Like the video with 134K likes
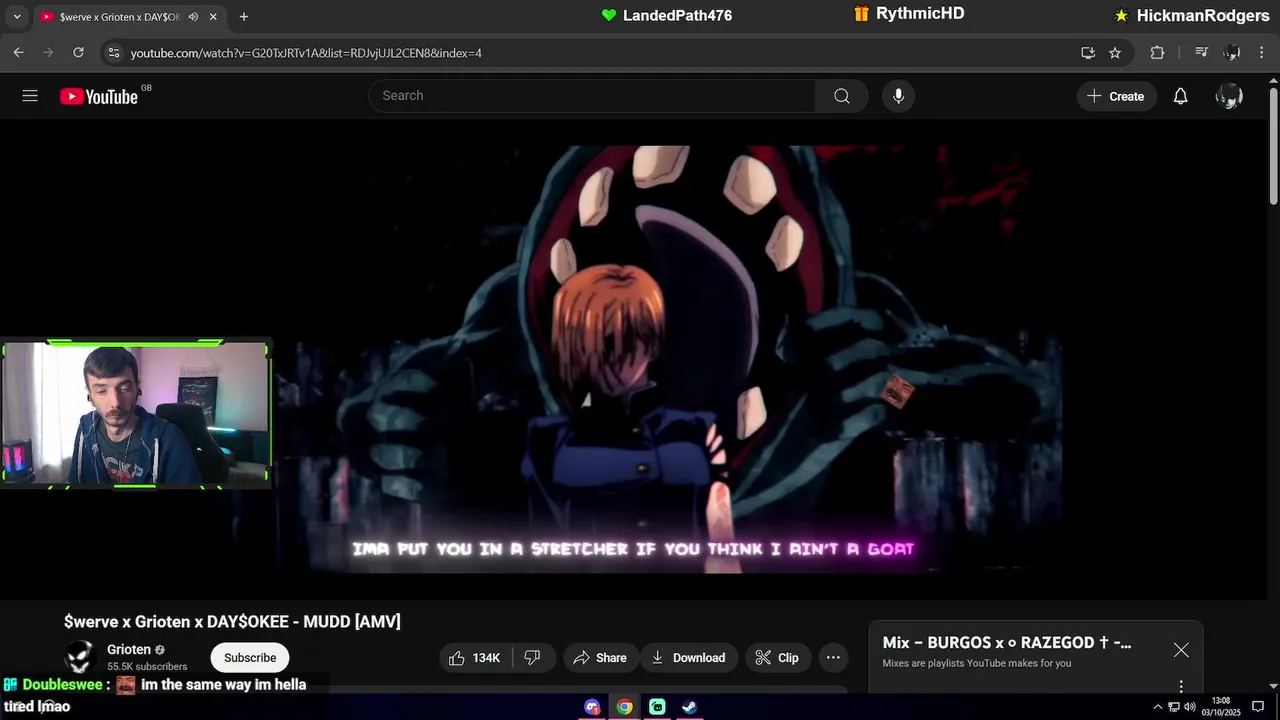This screenshot has width=1280, height=720. 476,657
